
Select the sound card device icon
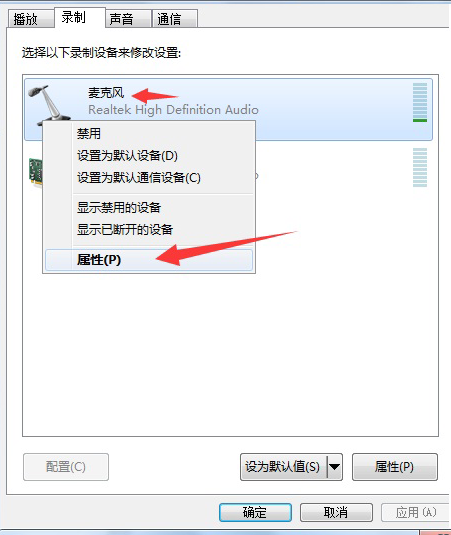pyautogui.click(x=35, y=172)
